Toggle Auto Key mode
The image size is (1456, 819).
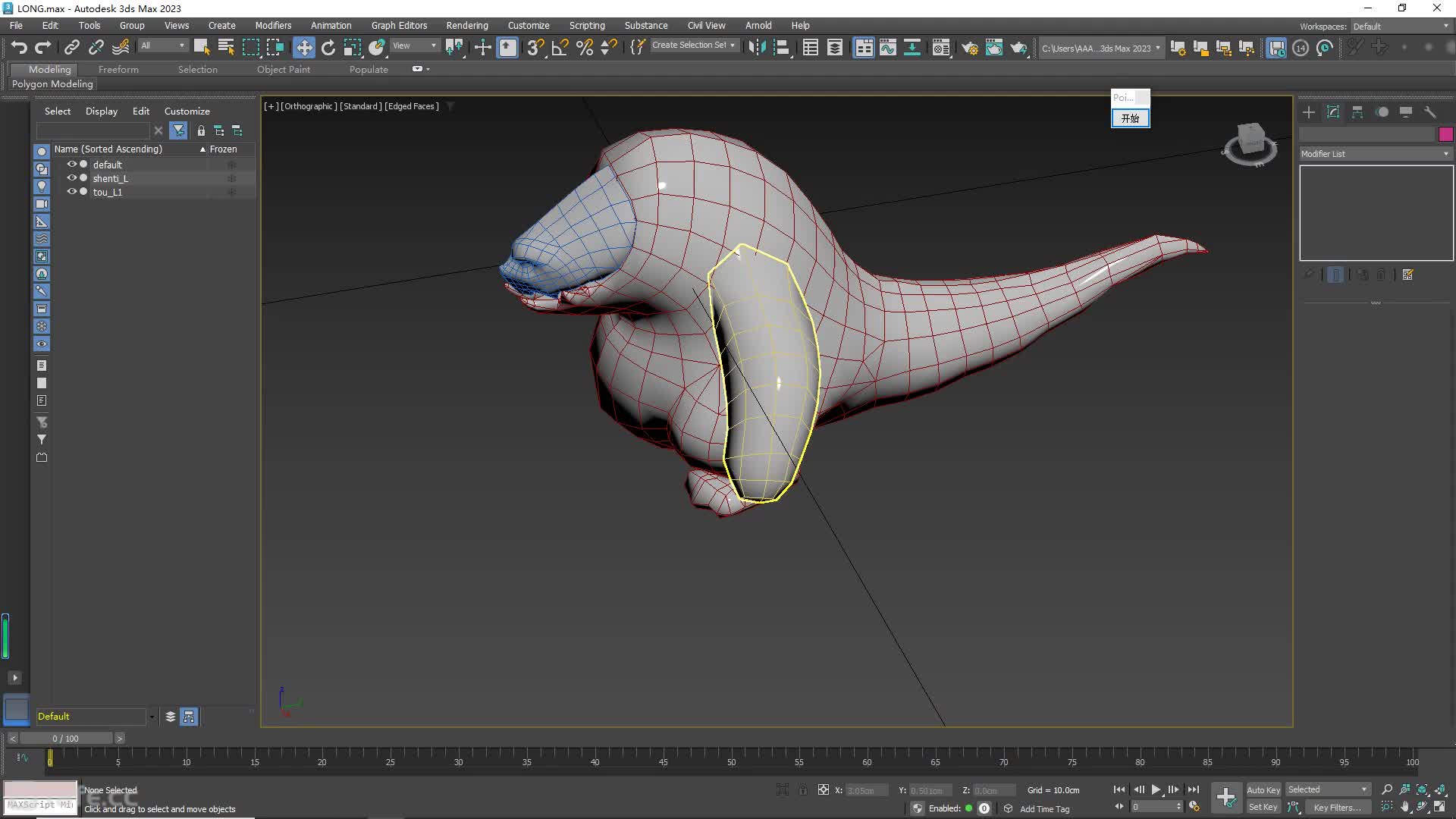pyautogui.click(x=1263, y=789)
